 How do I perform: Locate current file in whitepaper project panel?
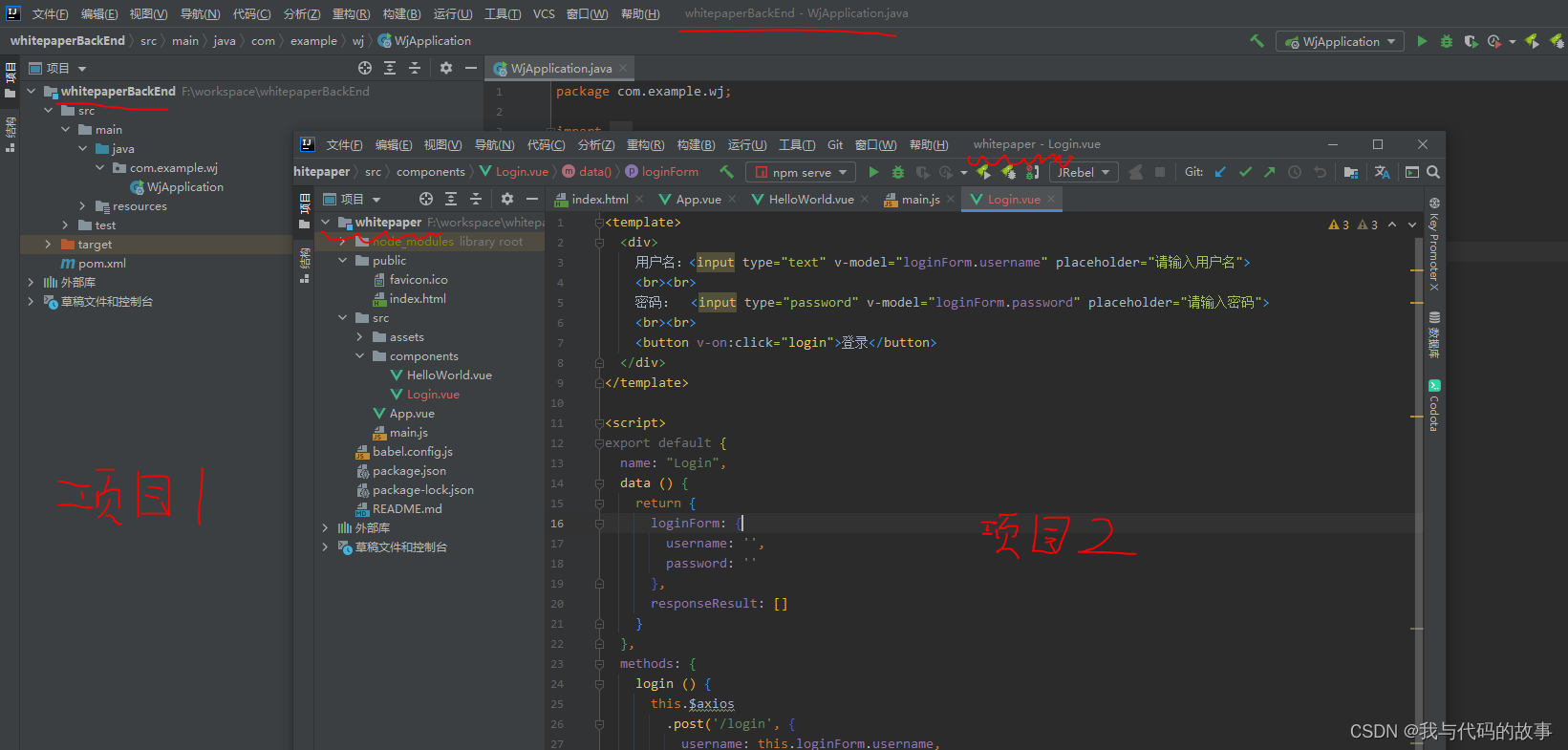click(x=426, y=199)
